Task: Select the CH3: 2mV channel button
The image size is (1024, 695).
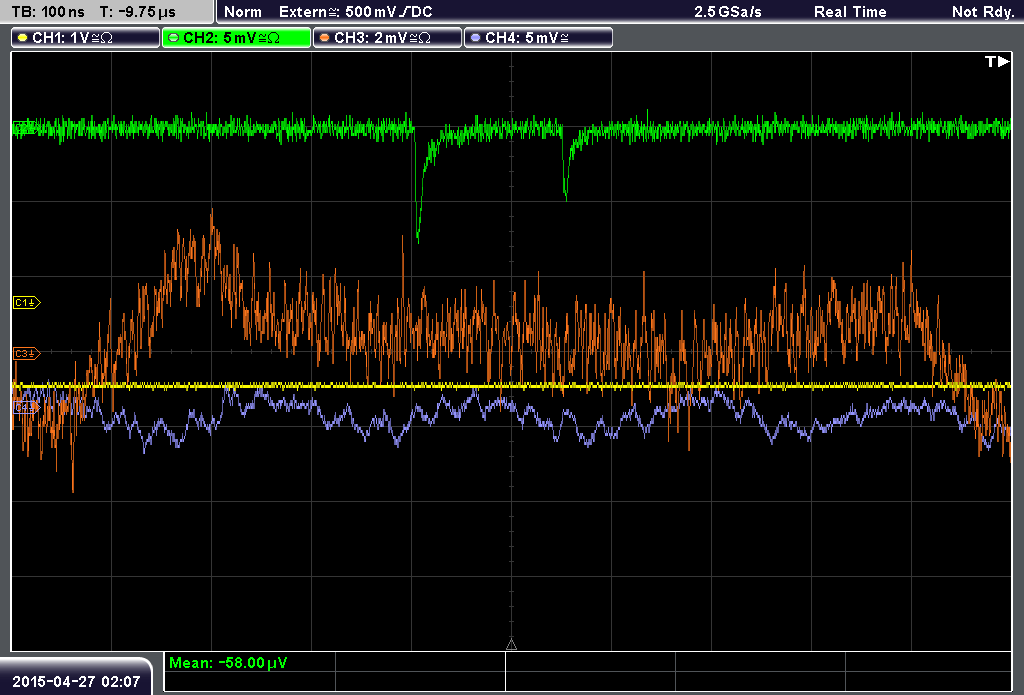Action: click(387, 38)
